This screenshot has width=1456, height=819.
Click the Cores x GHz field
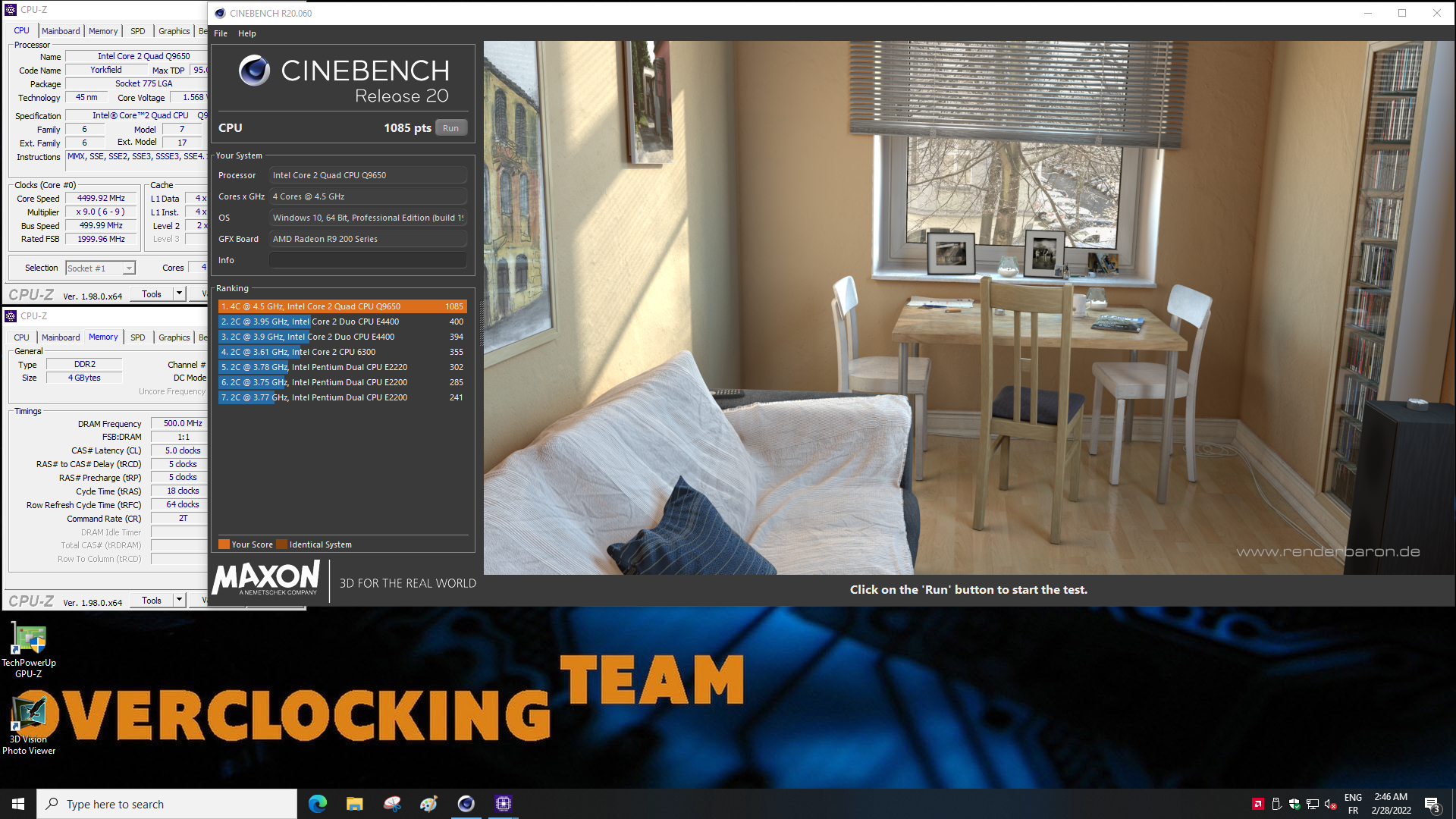click(368, 196)
